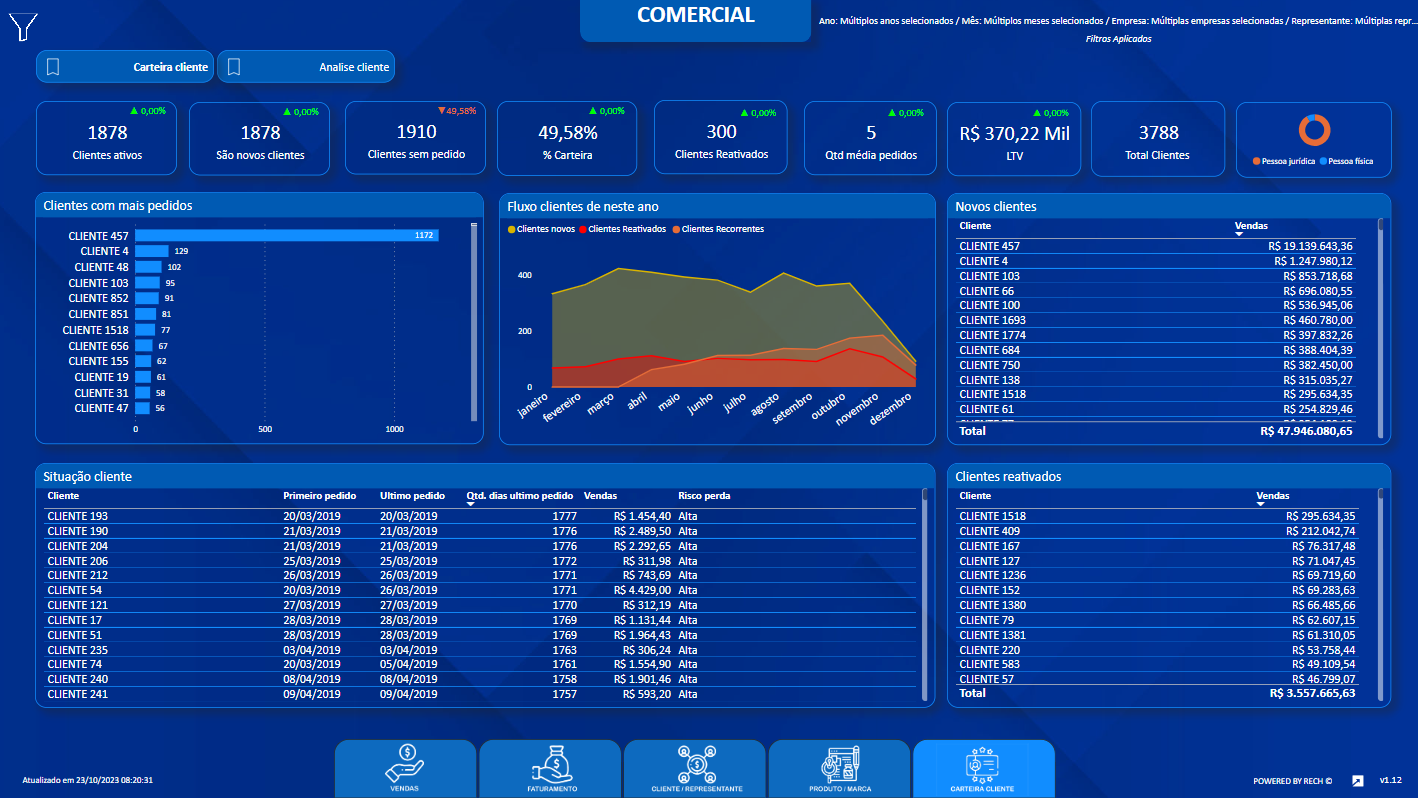The height and width of the screenshot is (798, 1418).
Task: Toggle the Clientes Recorrentes legend item
Action: [717, 229]
